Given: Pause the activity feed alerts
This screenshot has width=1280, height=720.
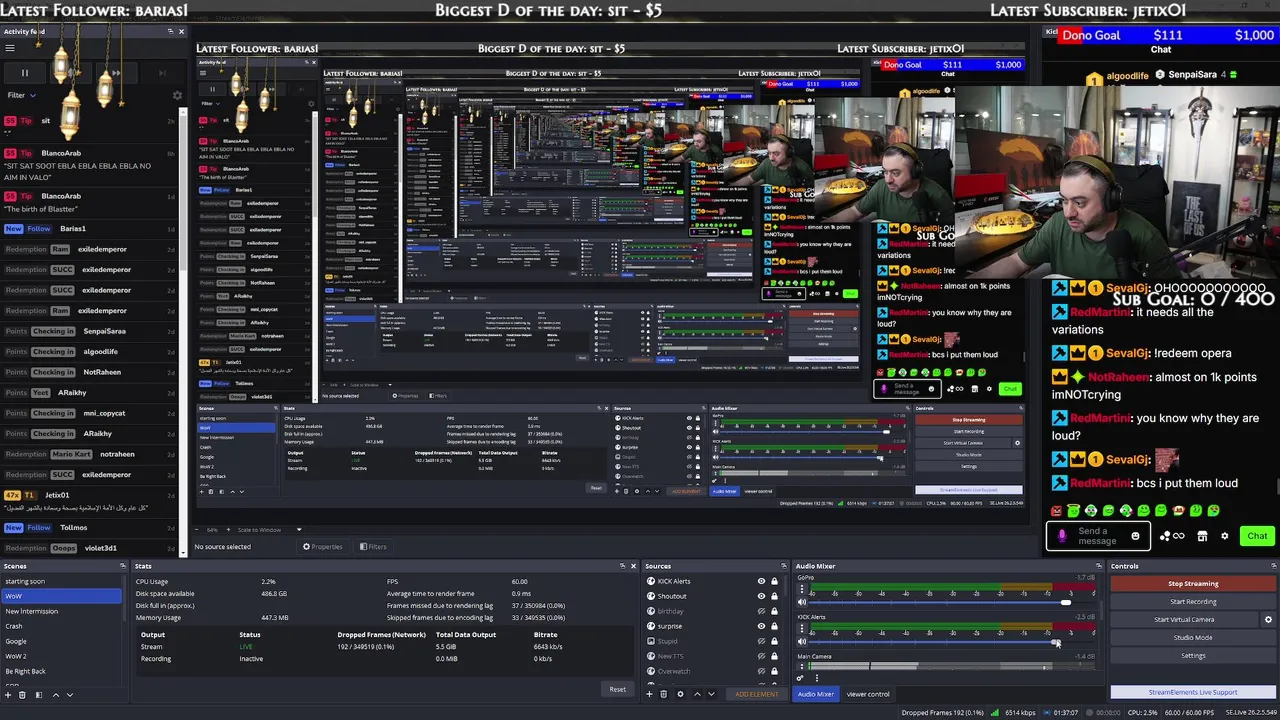Looking at the screenshot, I should point(25,72).
